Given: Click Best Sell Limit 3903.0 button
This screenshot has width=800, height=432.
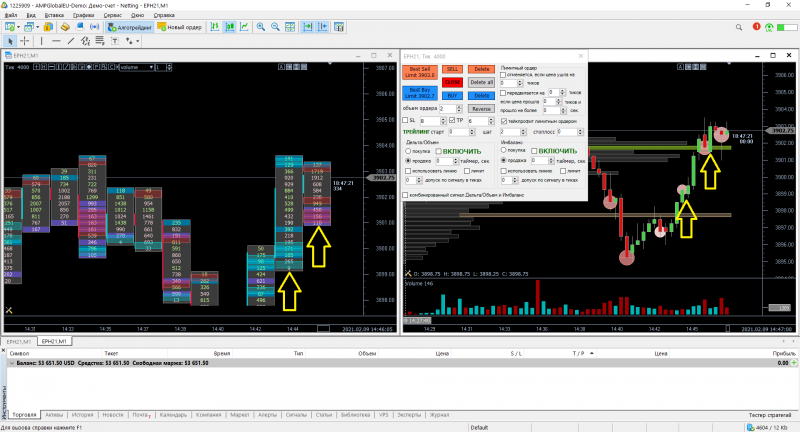Looking at the screenshot, I should (420, 72).
